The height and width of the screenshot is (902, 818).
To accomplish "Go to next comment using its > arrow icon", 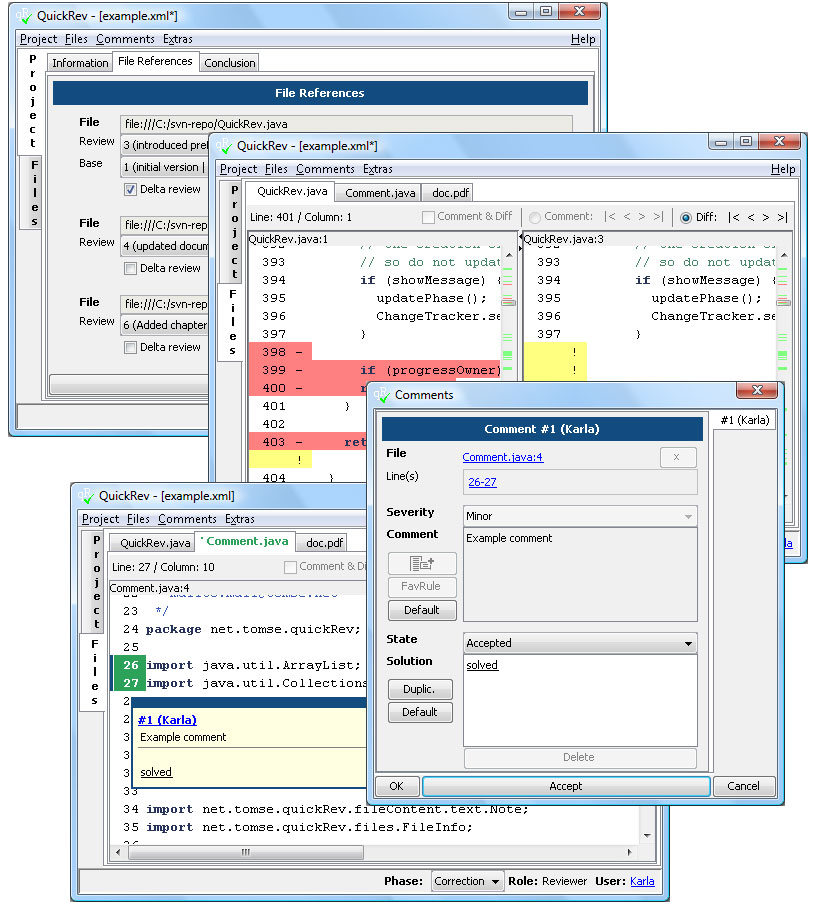I will click(643, 217).
